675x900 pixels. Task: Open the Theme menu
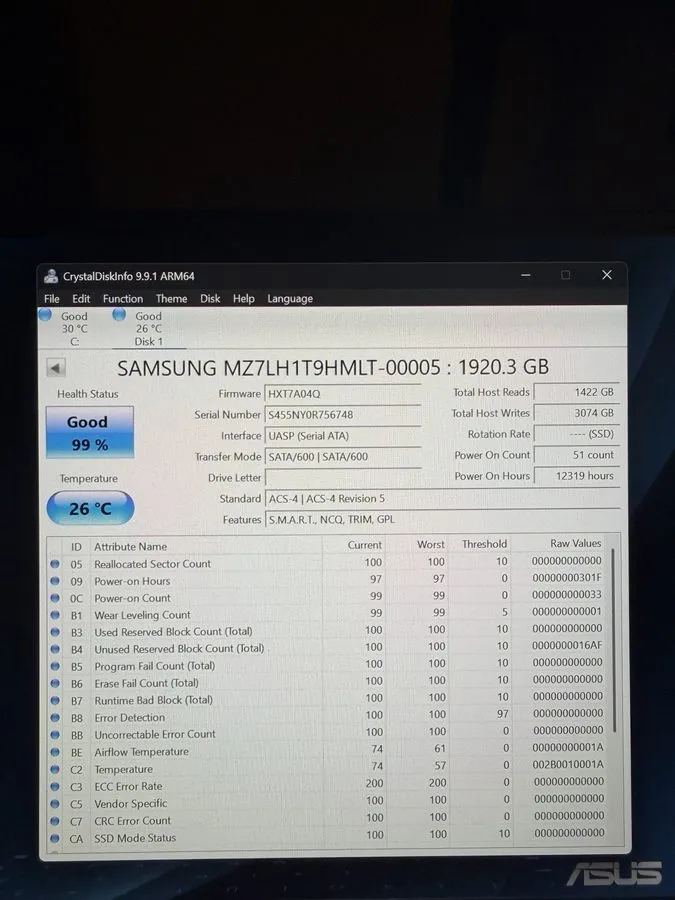tap(172, 298)
